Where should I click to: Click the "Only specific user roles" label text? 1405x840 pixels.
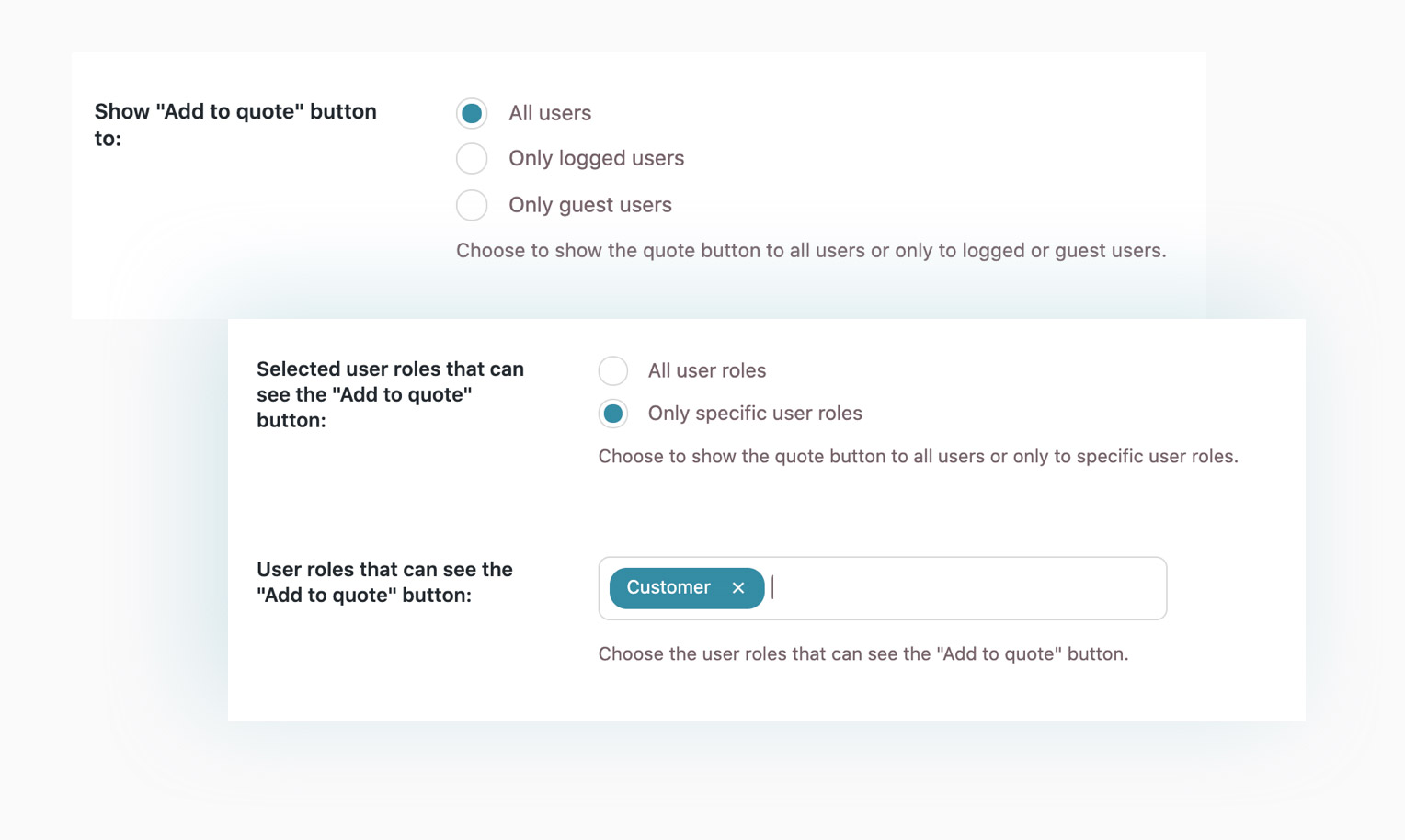tap(755, 414)
